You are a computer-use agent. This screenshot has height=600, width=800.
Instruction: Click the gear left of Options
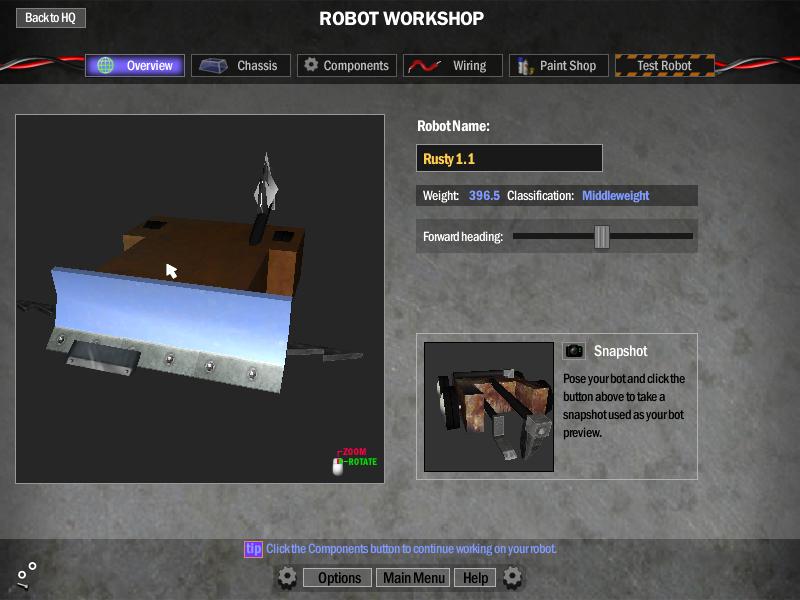287,577
